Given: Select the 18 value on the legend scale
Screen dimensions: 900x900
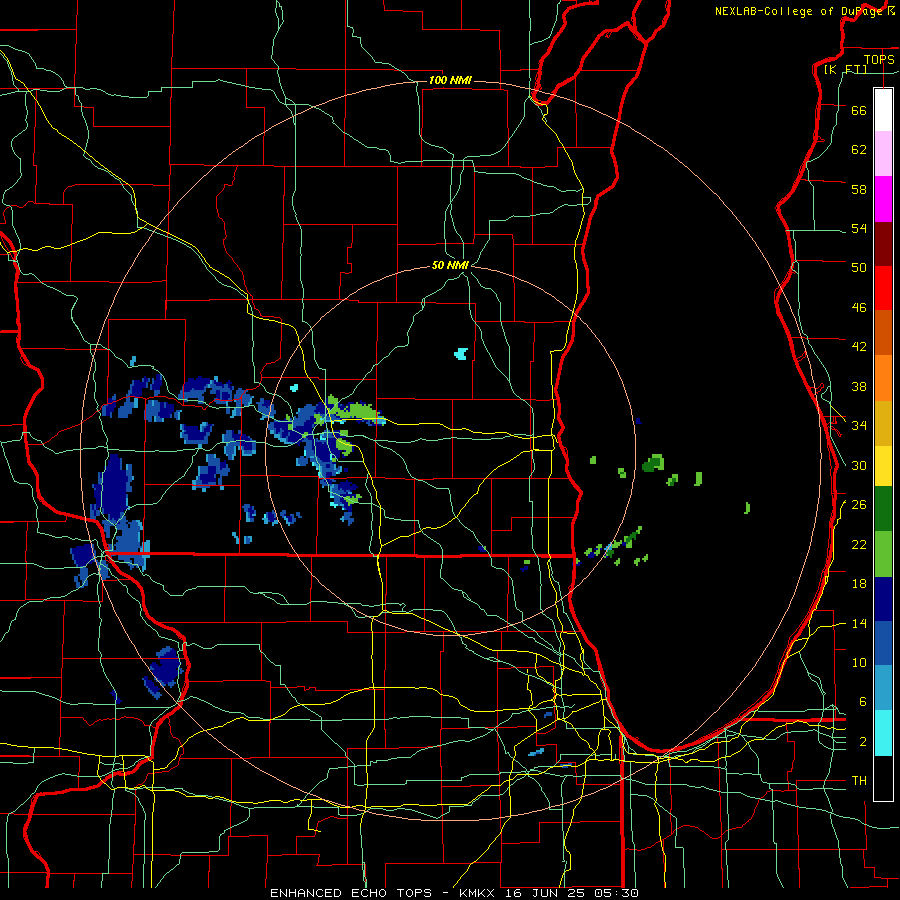Looking at the screenshot, I should 859,584.
